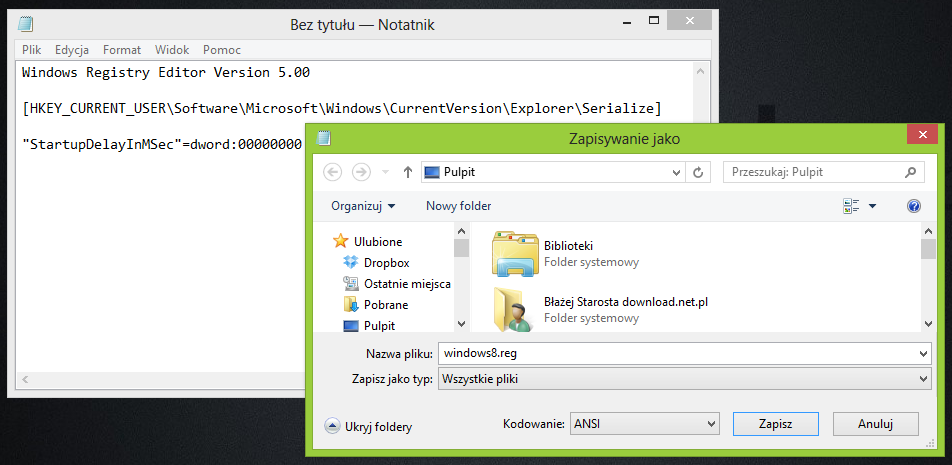Click the notepad icon in Zapisywanie jako title bar
Image resolution: width=952 pixels, height=465 pixels.
pyautogui.click(x=324, y=138)
